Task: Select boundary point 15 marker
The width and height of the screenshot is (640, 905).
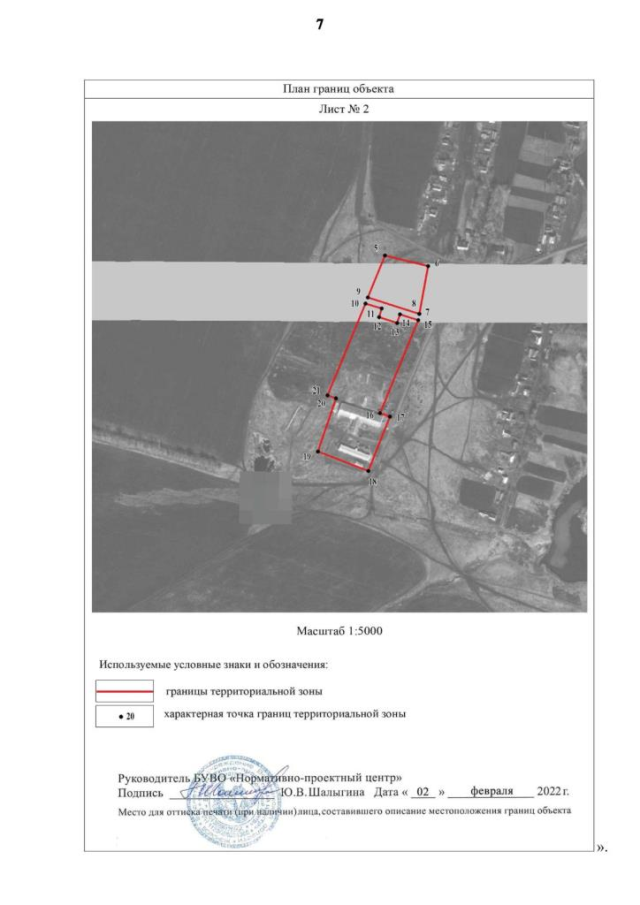Action: click(x=418, y=322)
